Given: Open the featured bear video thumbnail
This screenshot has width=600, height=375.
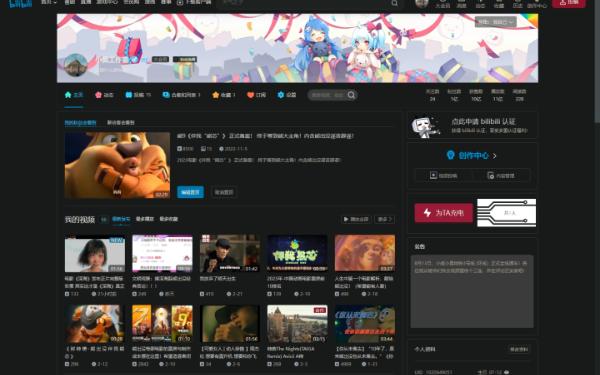Looking at the screenshot, I should [x=117, y=165].
